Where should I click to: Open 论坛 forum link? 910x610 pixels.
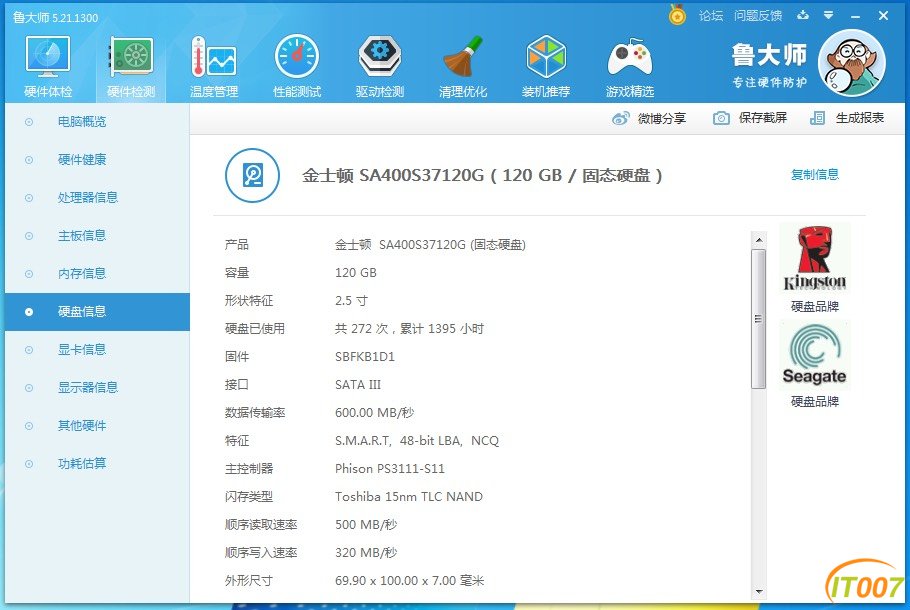click(711, 16)
